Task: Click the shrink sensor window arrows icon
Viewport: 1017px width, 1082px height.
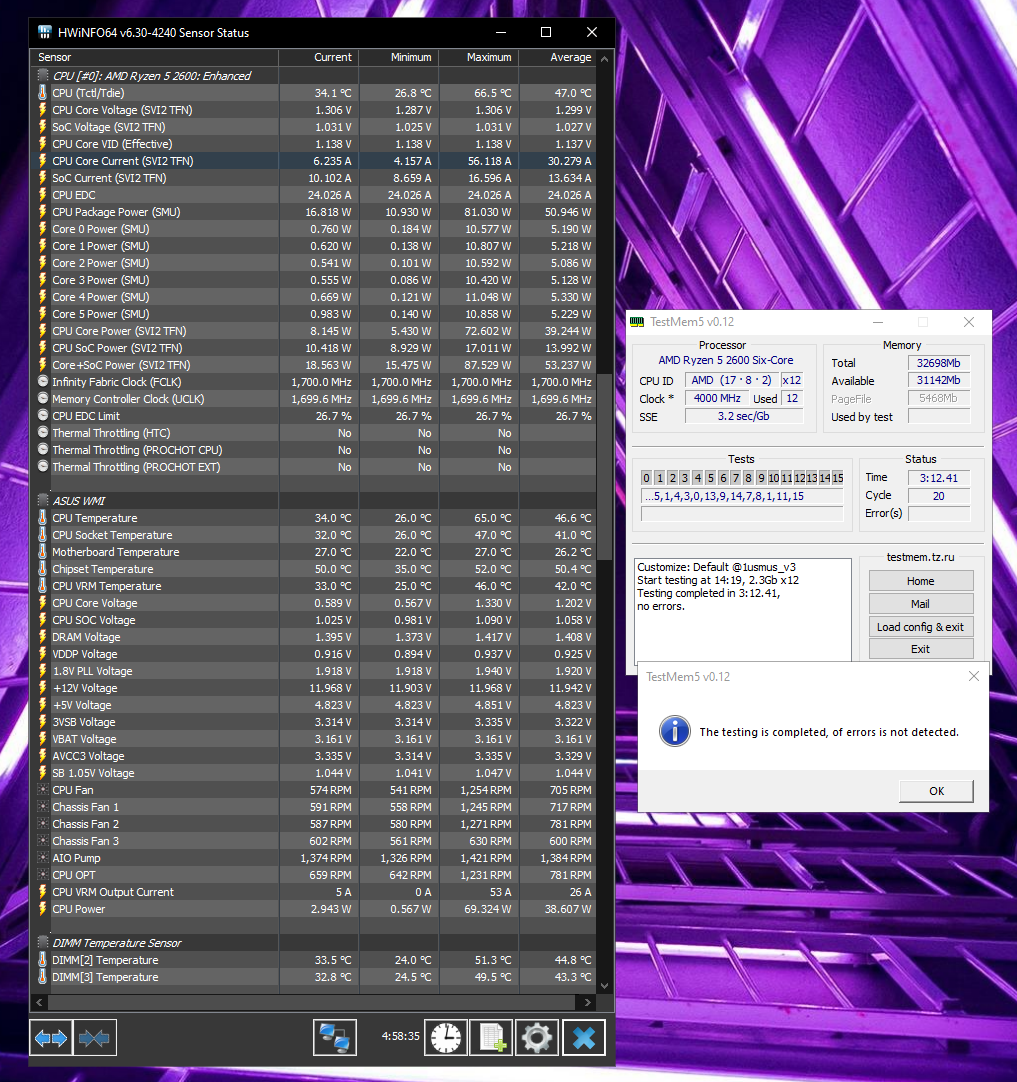Action: pyautogui.click(x=95, y=1037)
